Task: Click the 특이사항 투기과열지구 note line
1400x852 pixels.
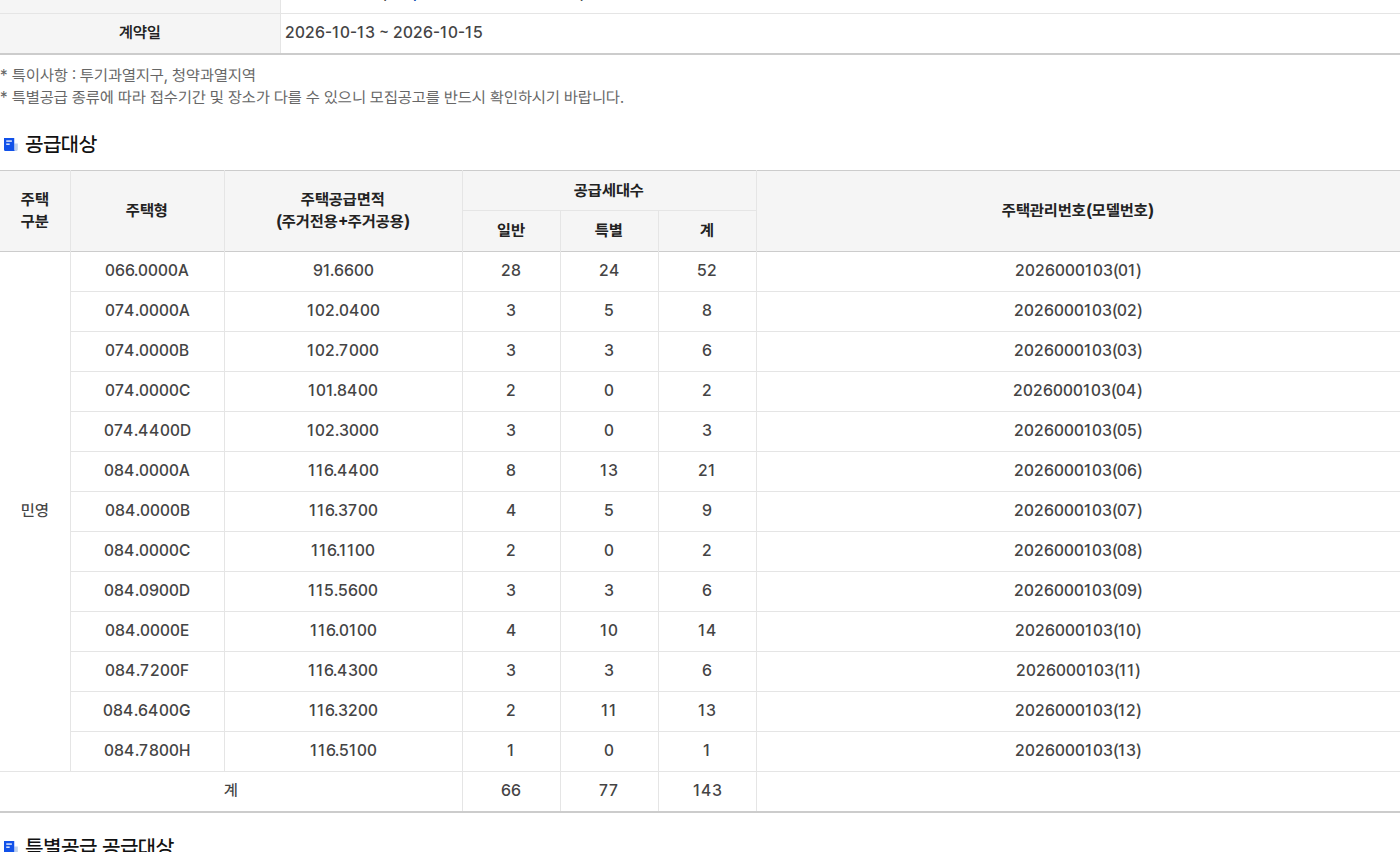Action: (128, 75)
